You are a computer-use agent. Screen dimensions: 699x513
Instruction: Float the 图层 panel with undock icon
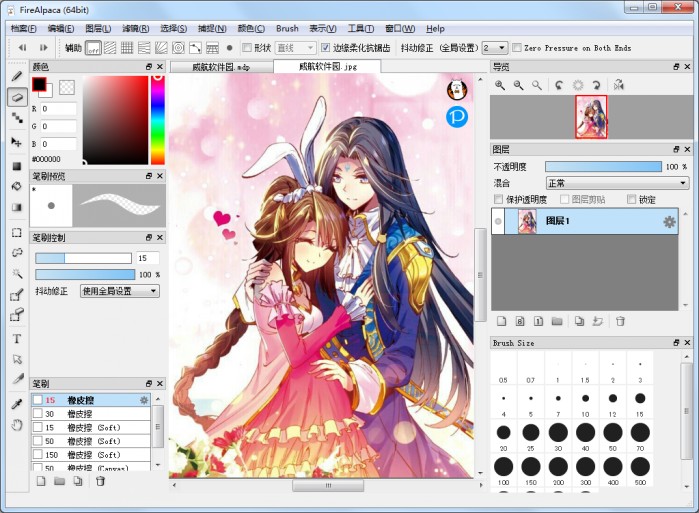click(x=676, y=149)
